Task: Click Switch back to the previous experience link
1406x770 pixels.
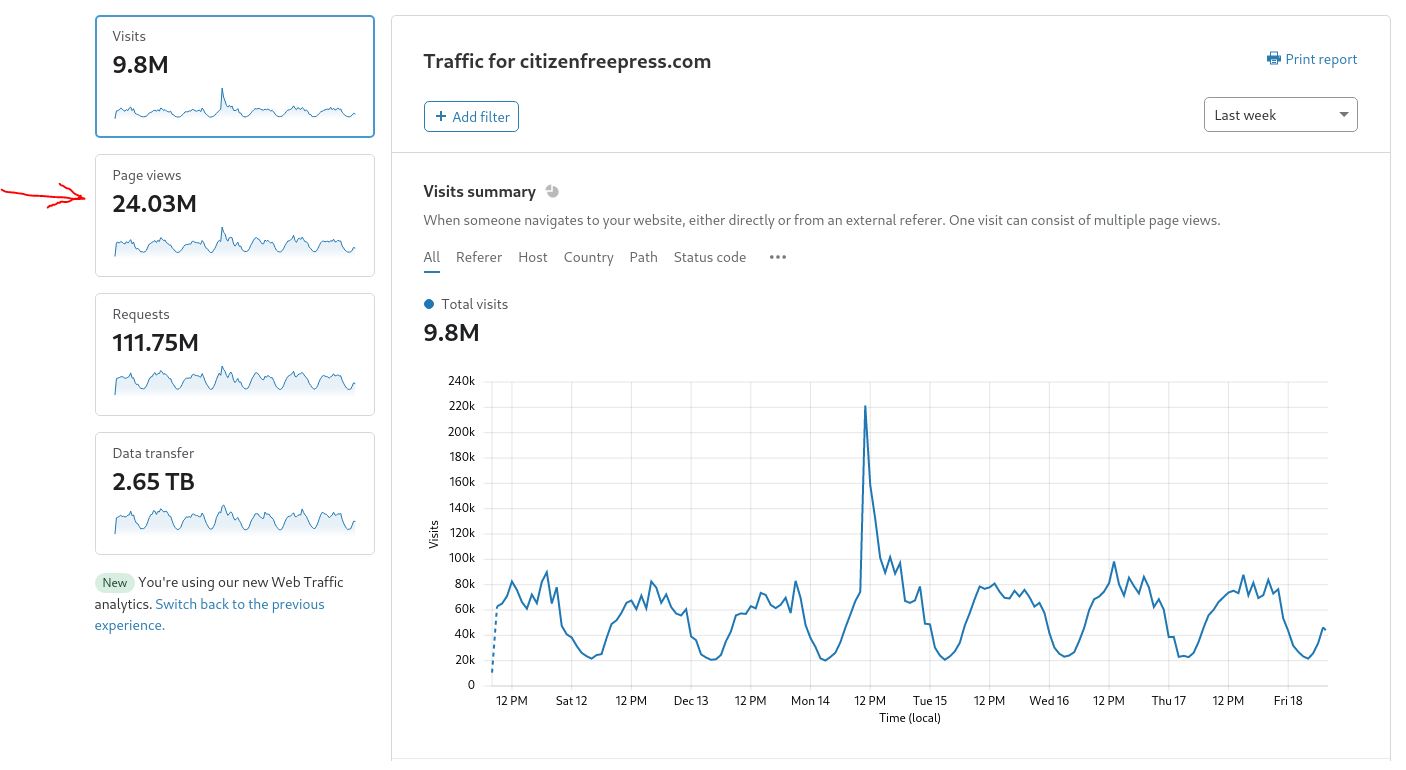Action: 210,615
